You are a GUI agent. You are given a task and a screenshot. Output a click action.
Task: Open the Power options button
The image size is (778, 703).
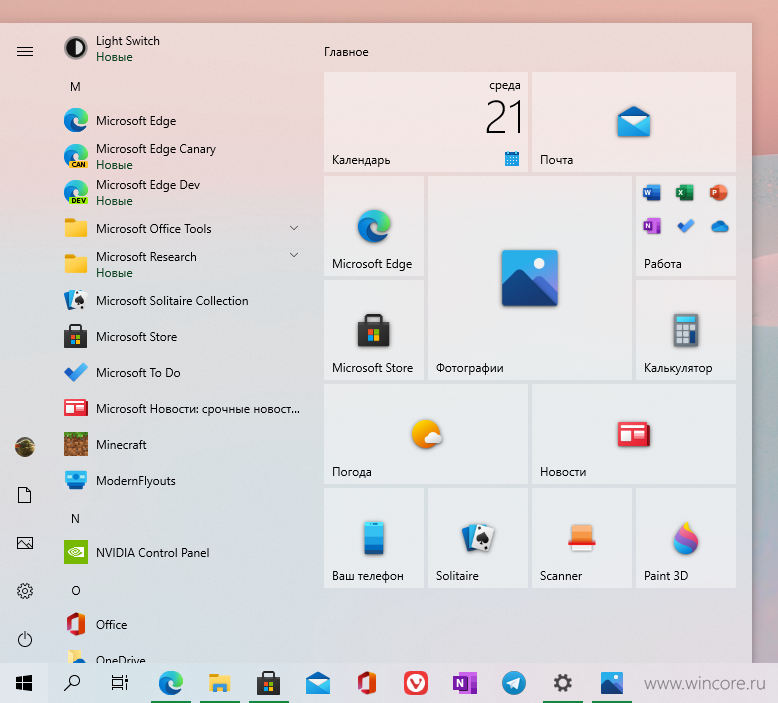coord(25,639)
